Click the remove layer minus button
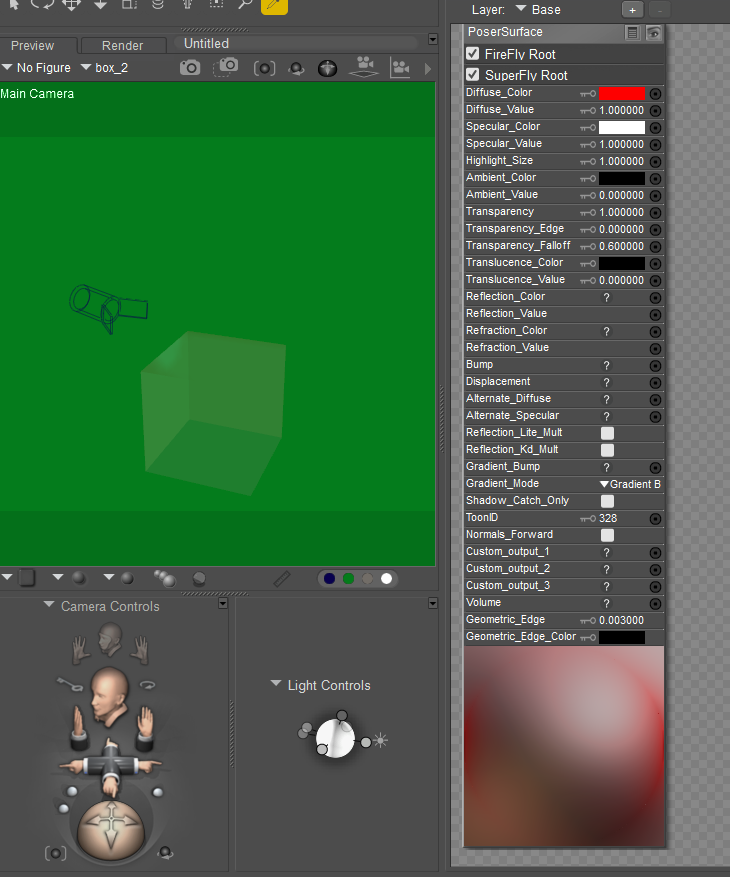This screenshot has width=730, height=877. (660, 10)
